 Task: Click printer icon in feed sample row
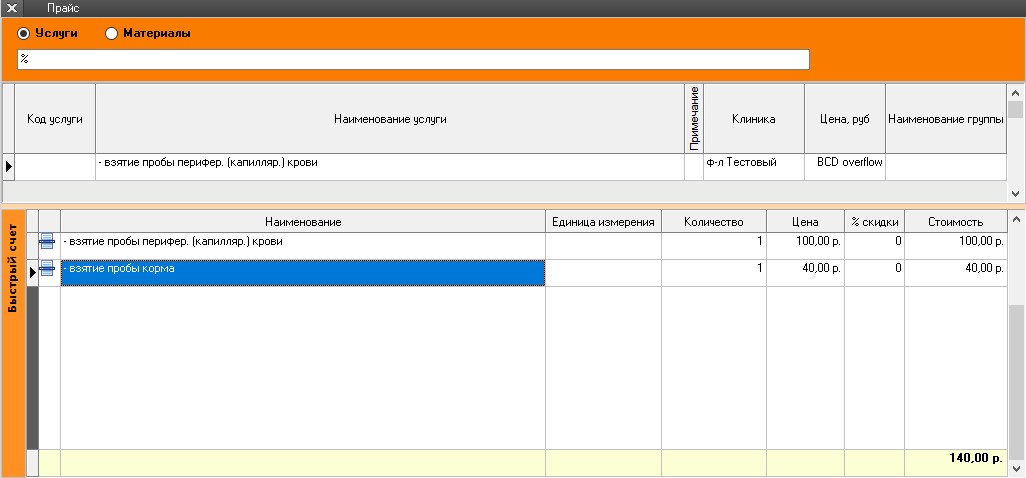(x=47, y=269)
